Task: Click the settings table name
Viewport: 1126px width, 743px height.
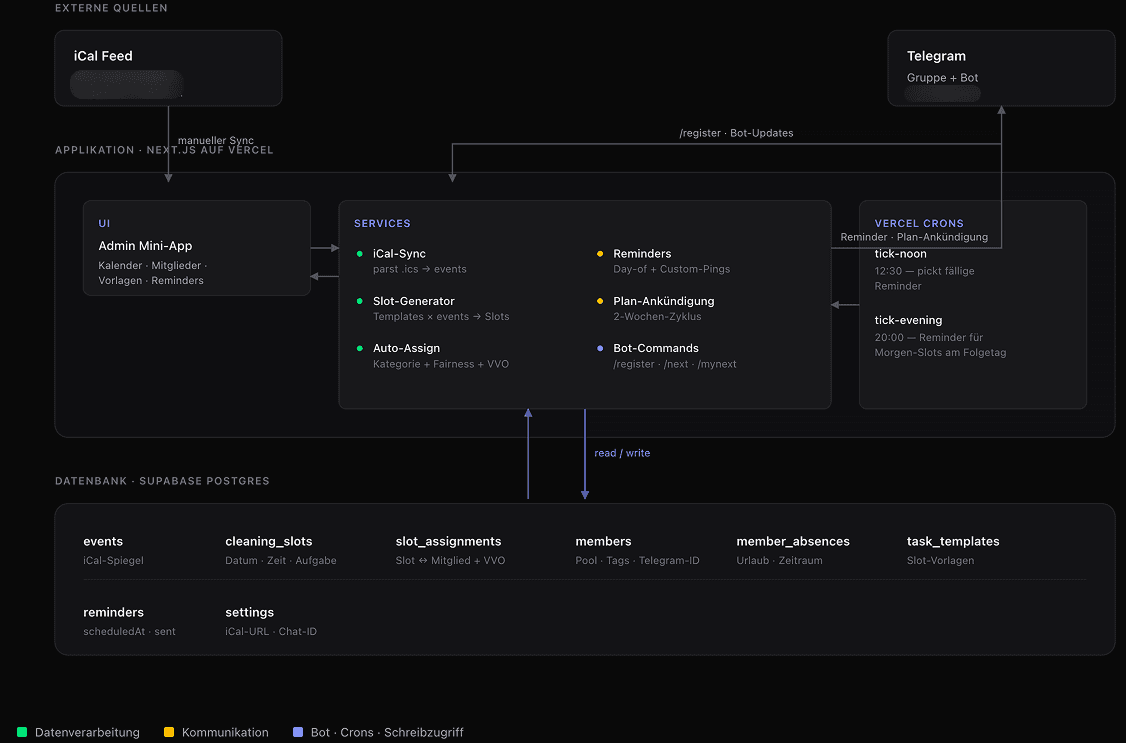Action: (x=249, y=612)
